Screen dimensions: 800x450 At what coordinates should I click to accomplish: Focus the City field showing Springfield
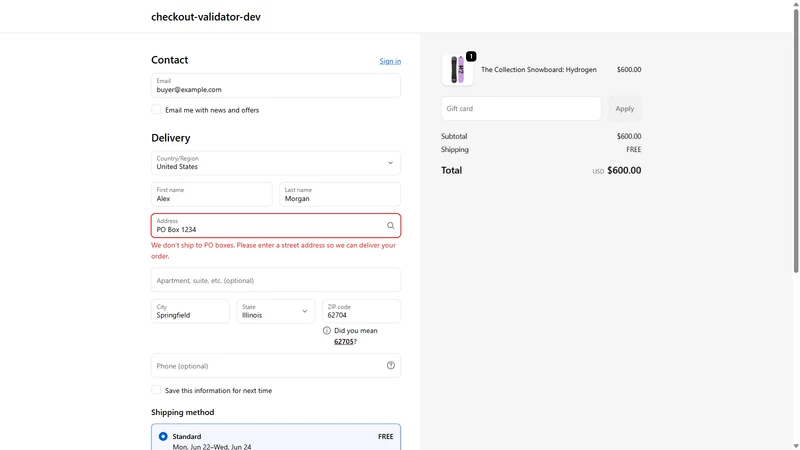[190, 311]
